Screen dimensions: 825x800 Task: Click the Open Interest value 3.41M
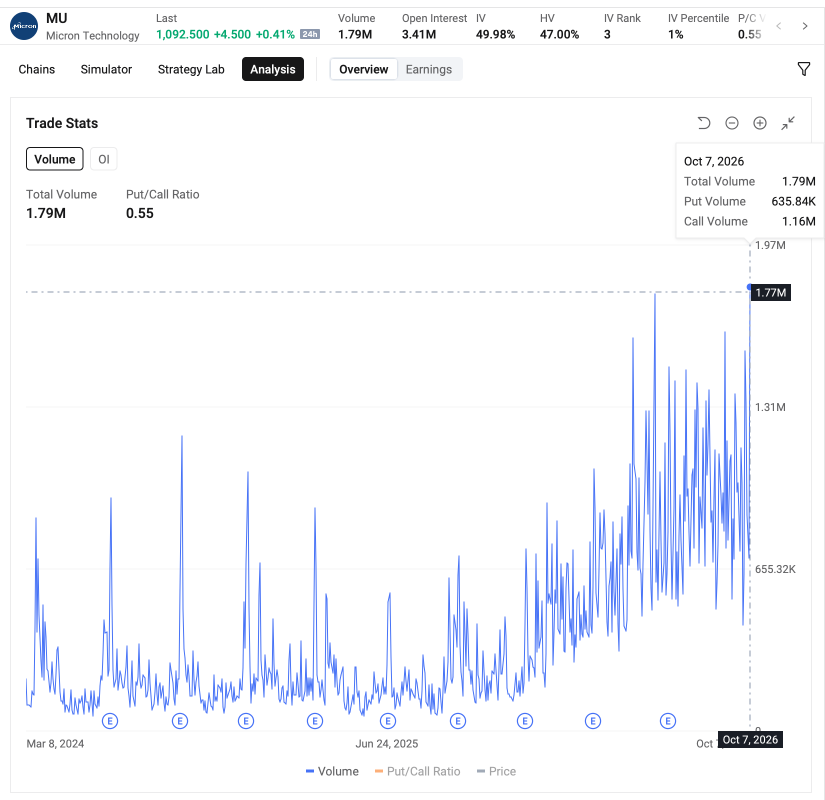pyautogui.click(x=419, y=34)
